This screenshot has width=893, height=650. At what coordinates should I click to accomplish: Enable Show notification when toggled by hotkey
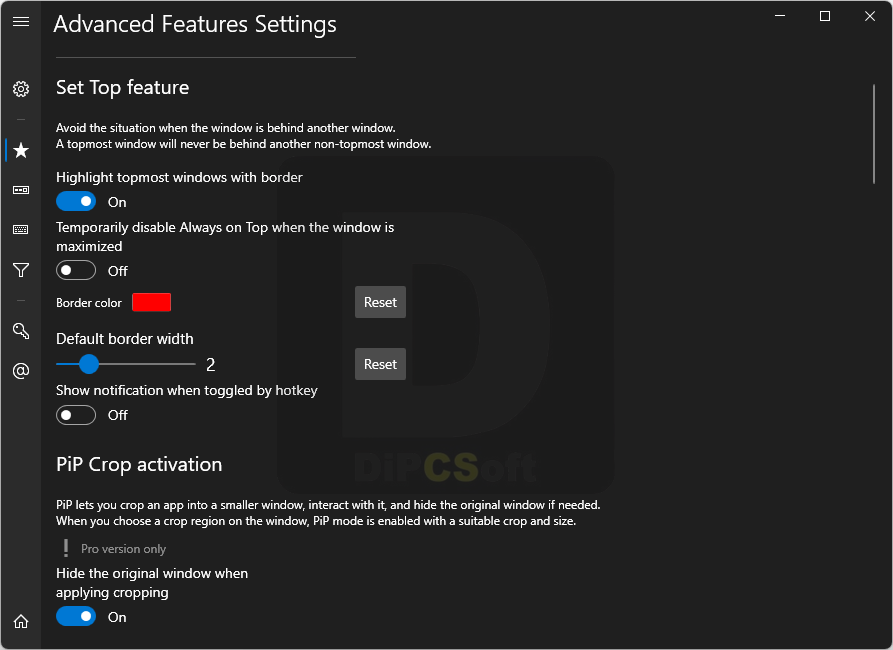click(x=76, y=415)
